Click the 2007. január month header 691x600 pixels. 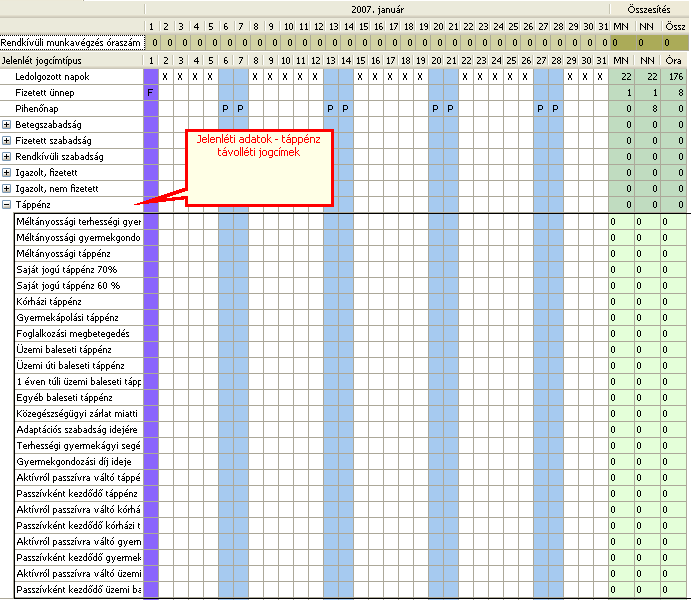click(x=377, y=10)
